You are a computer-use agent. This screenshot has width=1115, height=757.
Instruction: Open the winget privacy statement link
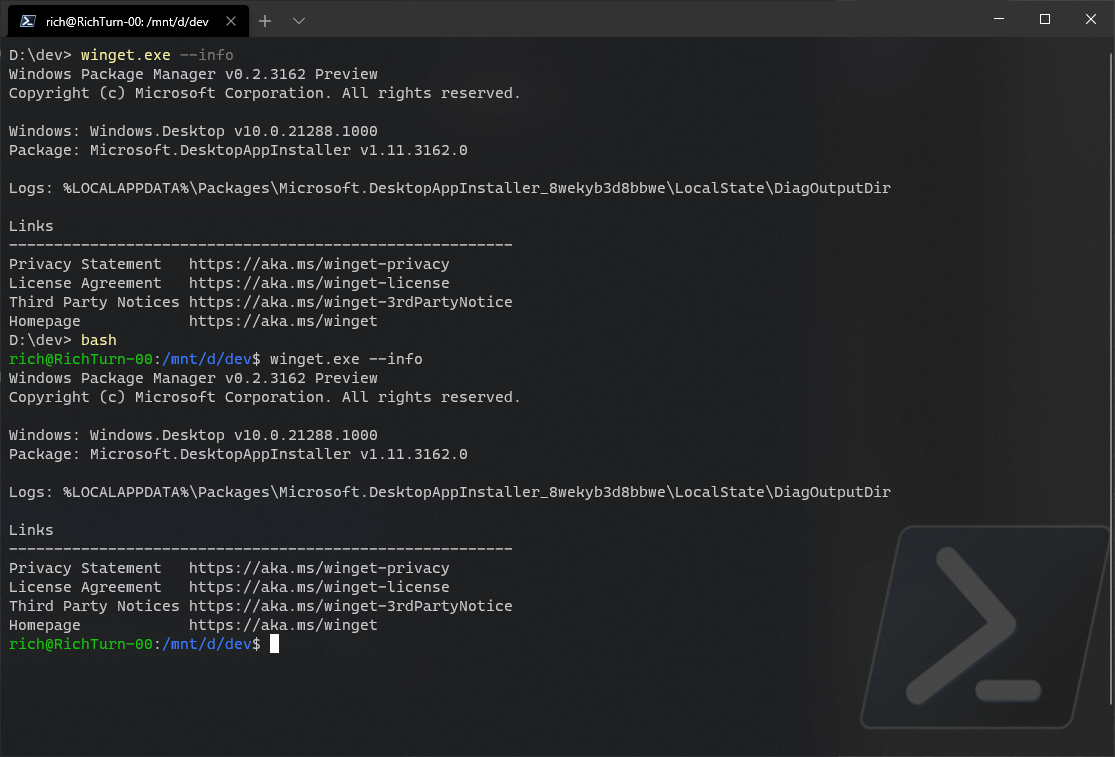click(x=318, y=263)
